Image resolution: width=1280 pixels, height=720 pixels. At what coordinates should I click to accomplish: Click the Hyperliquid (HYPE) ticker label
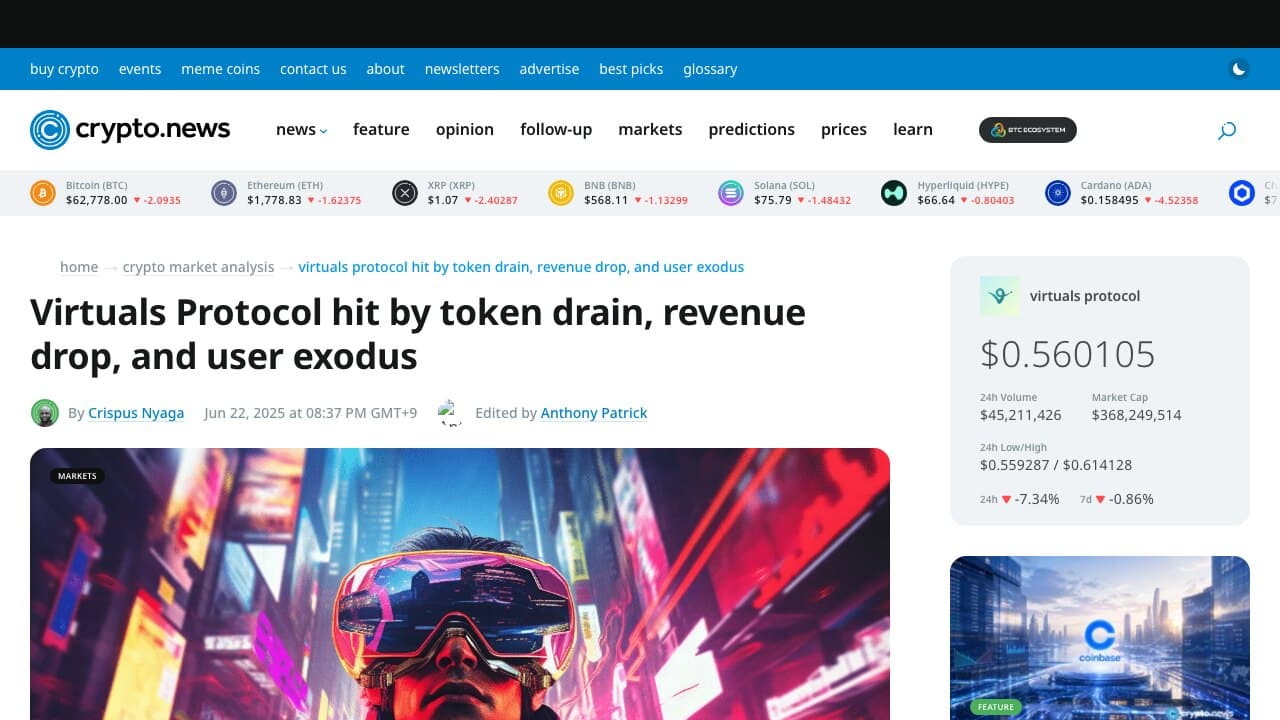[x=963, y=185]
